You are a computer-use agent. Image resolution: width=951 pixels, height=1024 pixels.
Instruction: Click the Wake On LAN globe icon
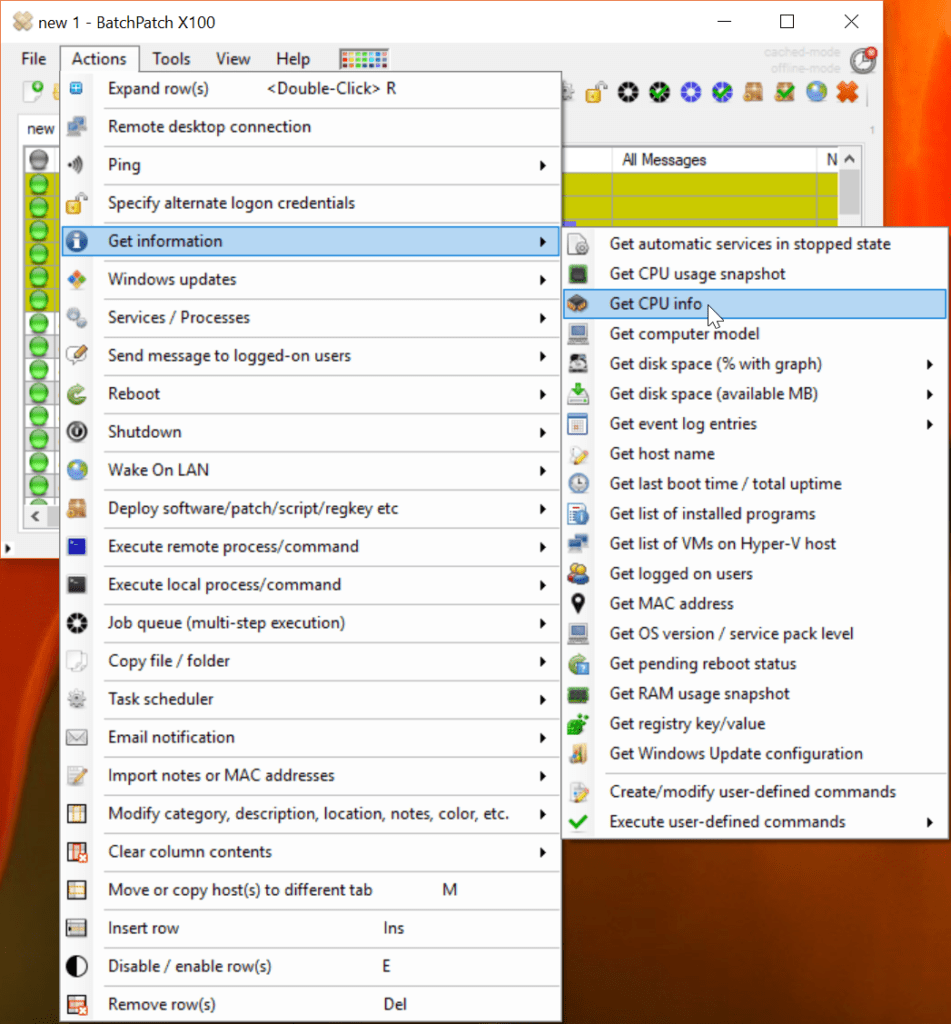coord(76,470)
